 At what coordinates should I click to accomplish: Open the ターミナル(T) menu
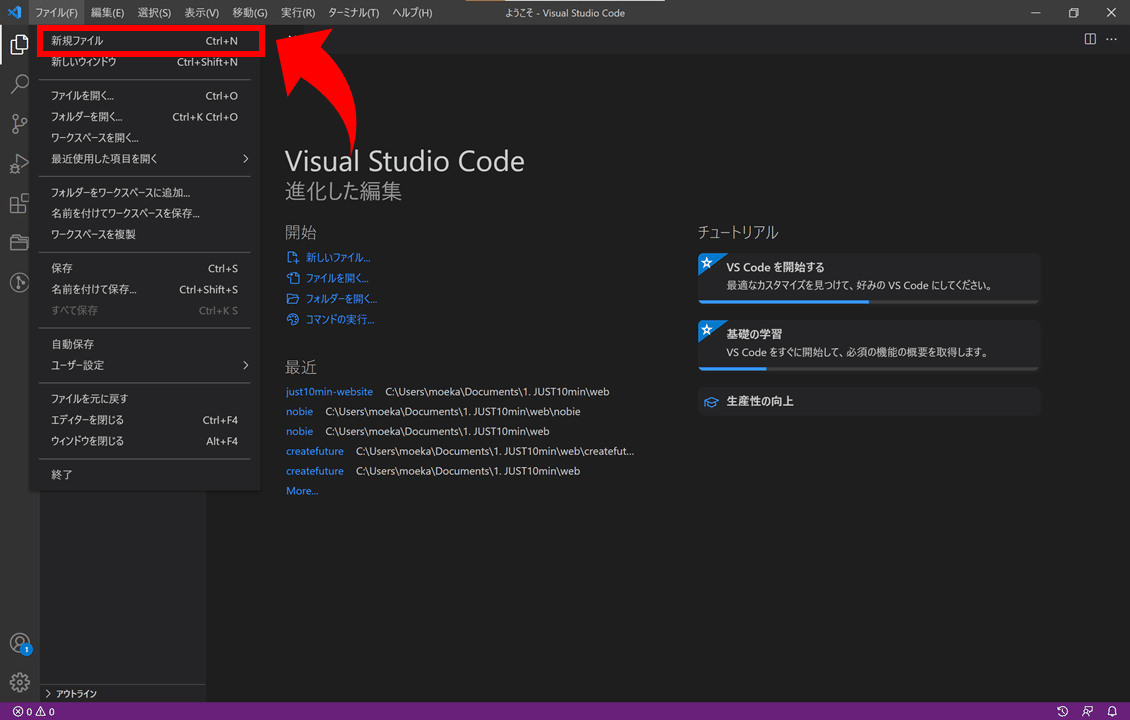353,13
